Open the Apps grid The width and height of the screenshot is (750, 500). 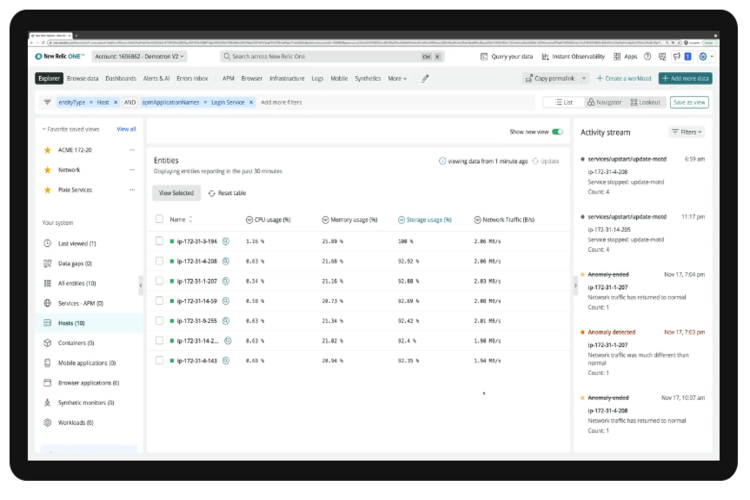click(x=625, y=56)
